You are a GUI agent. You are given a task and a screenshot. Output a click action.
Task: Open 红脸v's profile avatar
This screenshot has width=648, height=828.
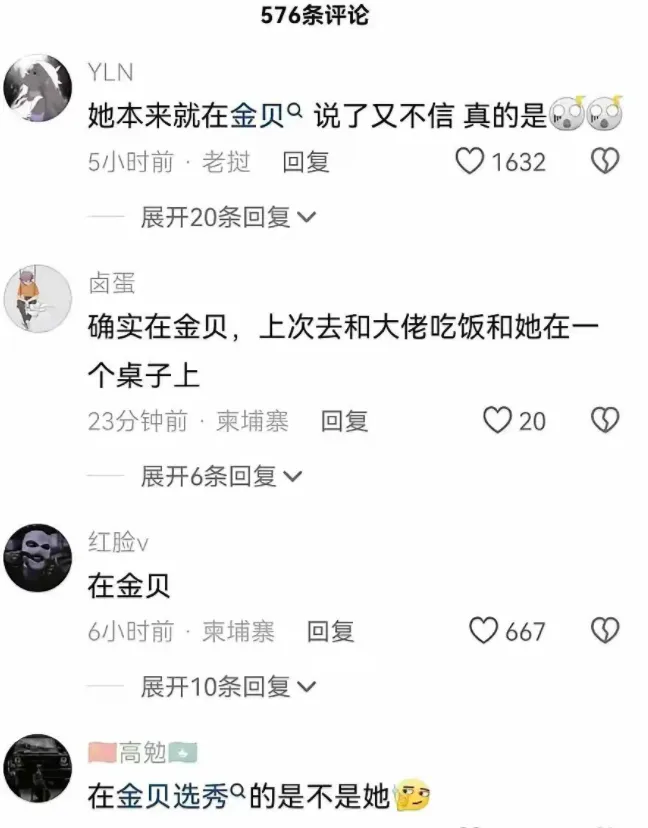tap(37, 558)
